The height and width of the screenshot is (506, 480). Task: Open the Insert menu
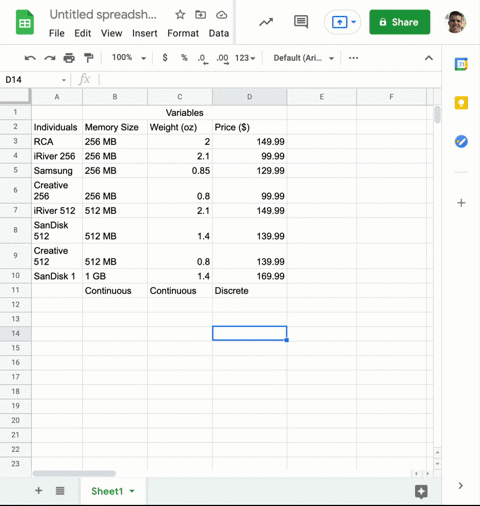click(x=145, y=33)
